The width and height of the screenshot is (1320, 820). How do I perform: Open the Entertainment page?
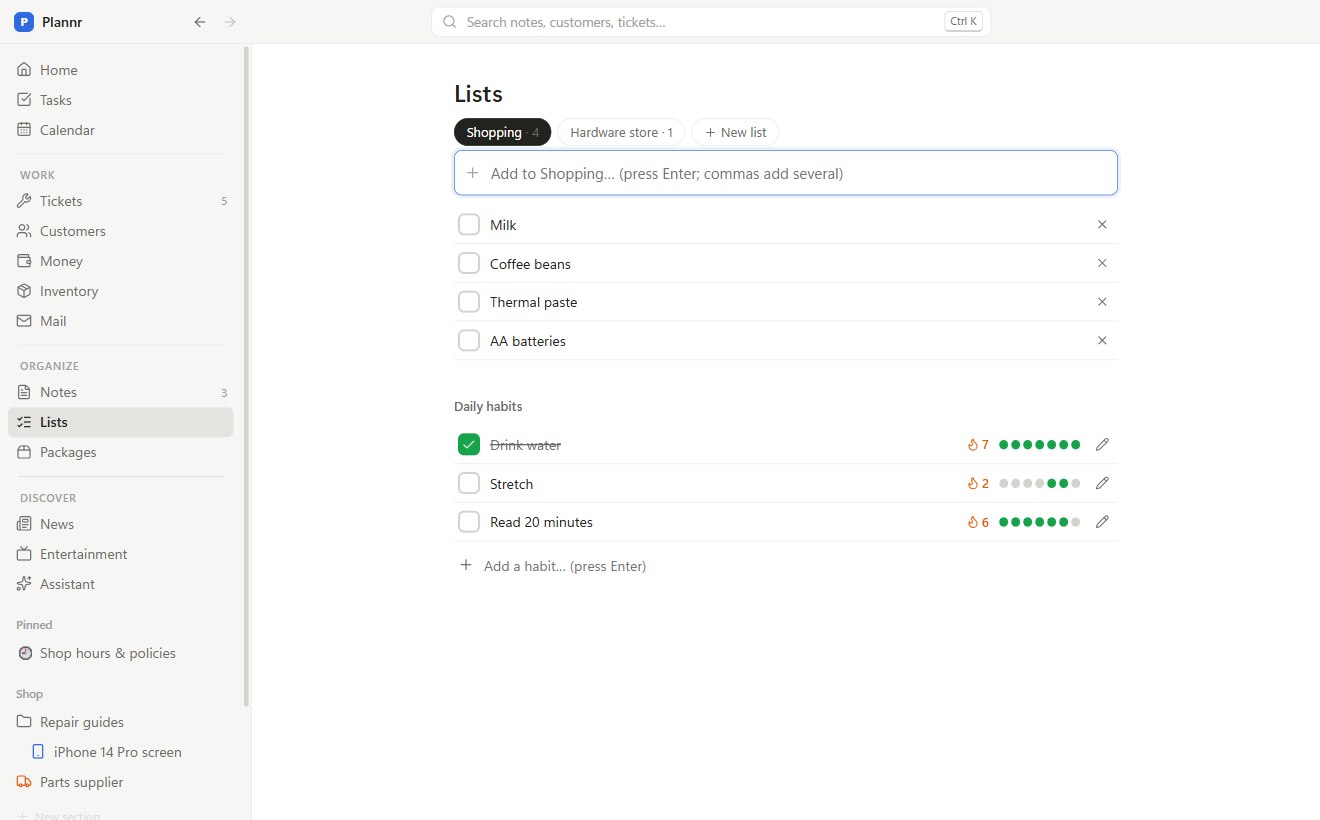[x=121, y=554]
